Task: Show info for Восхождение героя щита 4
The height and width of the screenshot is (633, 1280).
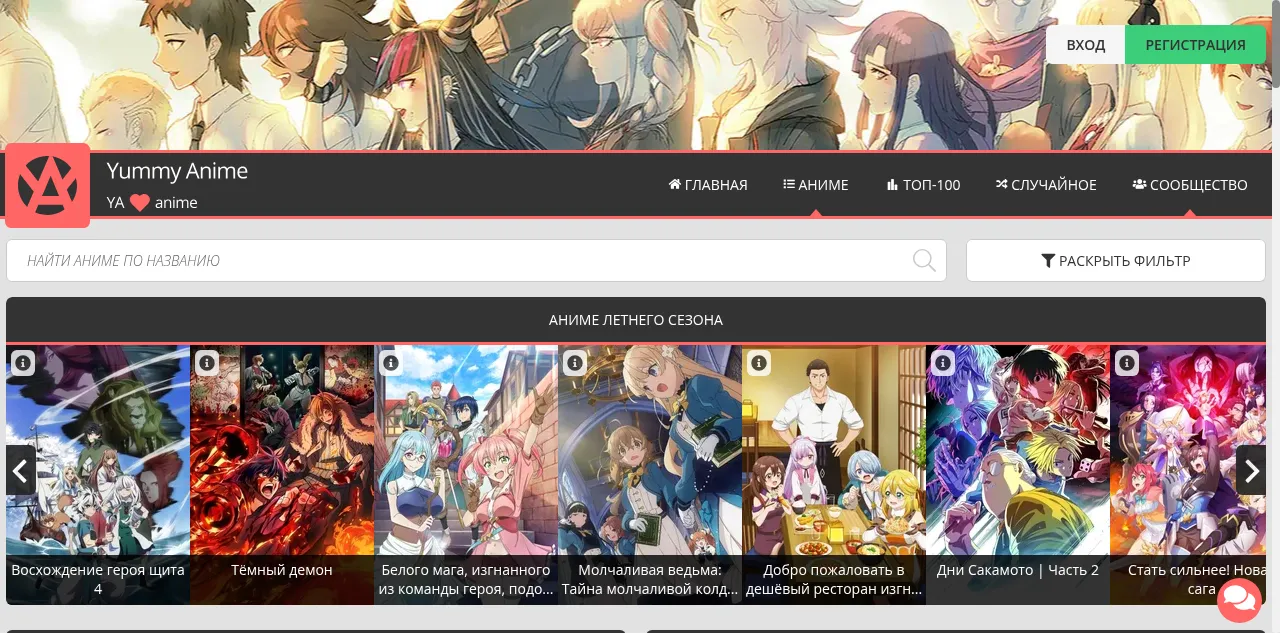Action: coord(23,363)
